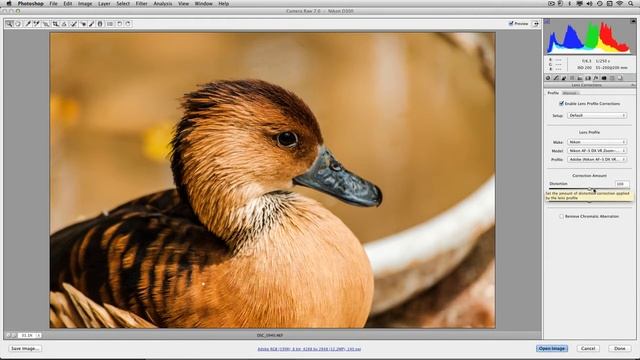This screenshot has width=640, height=360.
Task: Select the Straighten tool
Action: click(64, 24)
